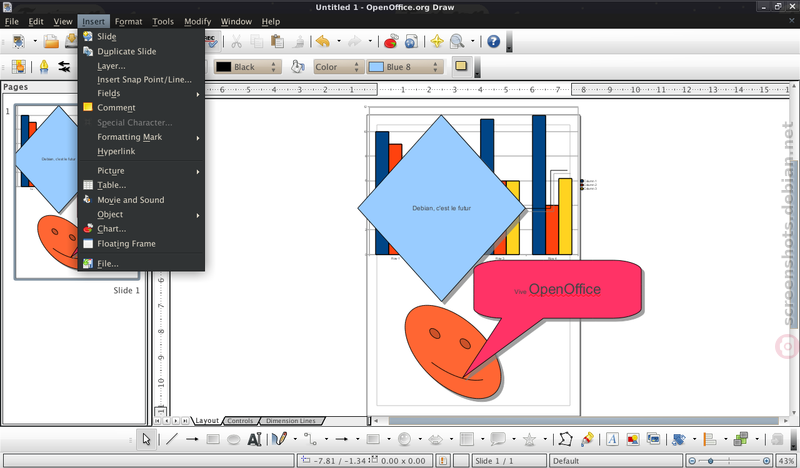
Task: Select the Layout layer tab
Action: click(207, 421)
